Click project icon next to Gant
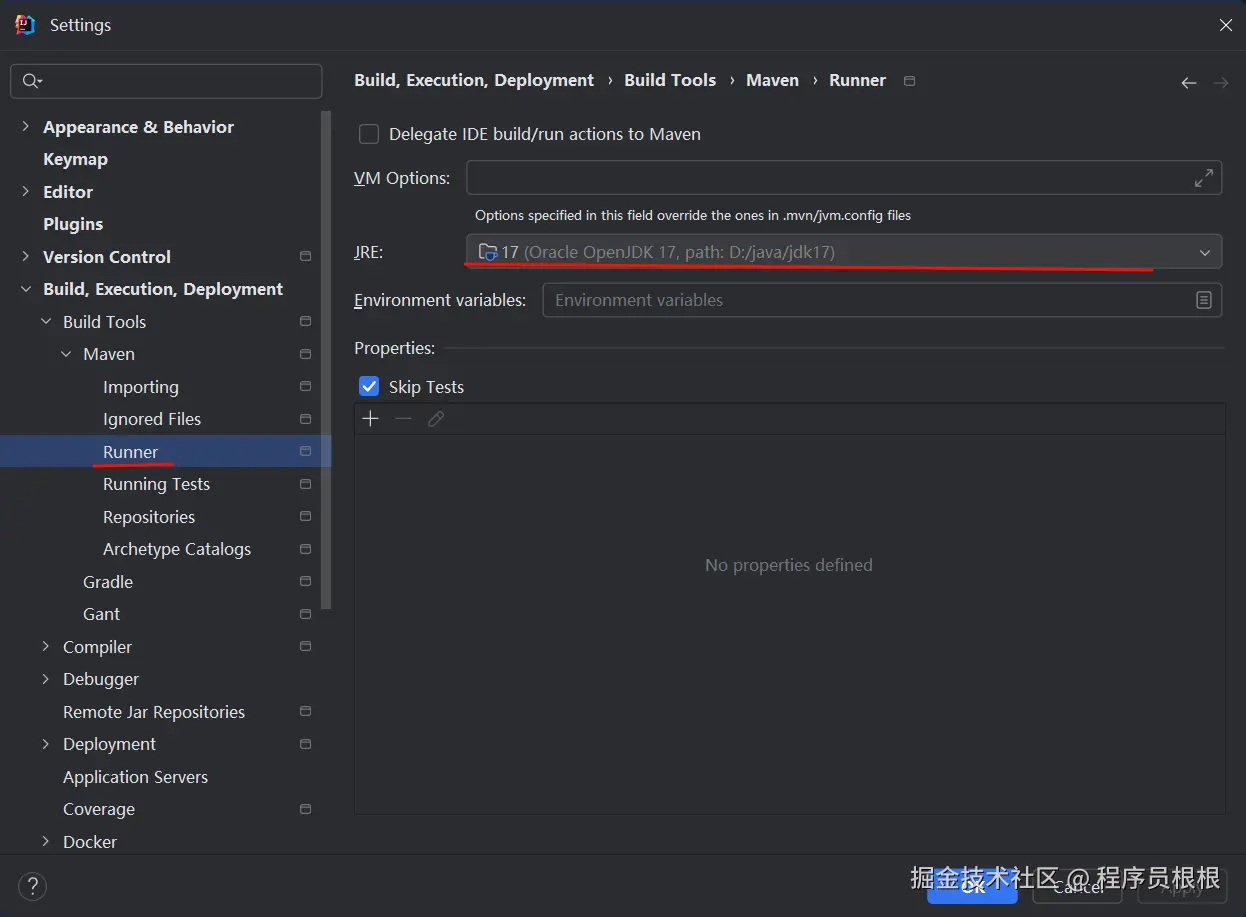This screenshot has width=1246, height=917. [x=305, y=614]
